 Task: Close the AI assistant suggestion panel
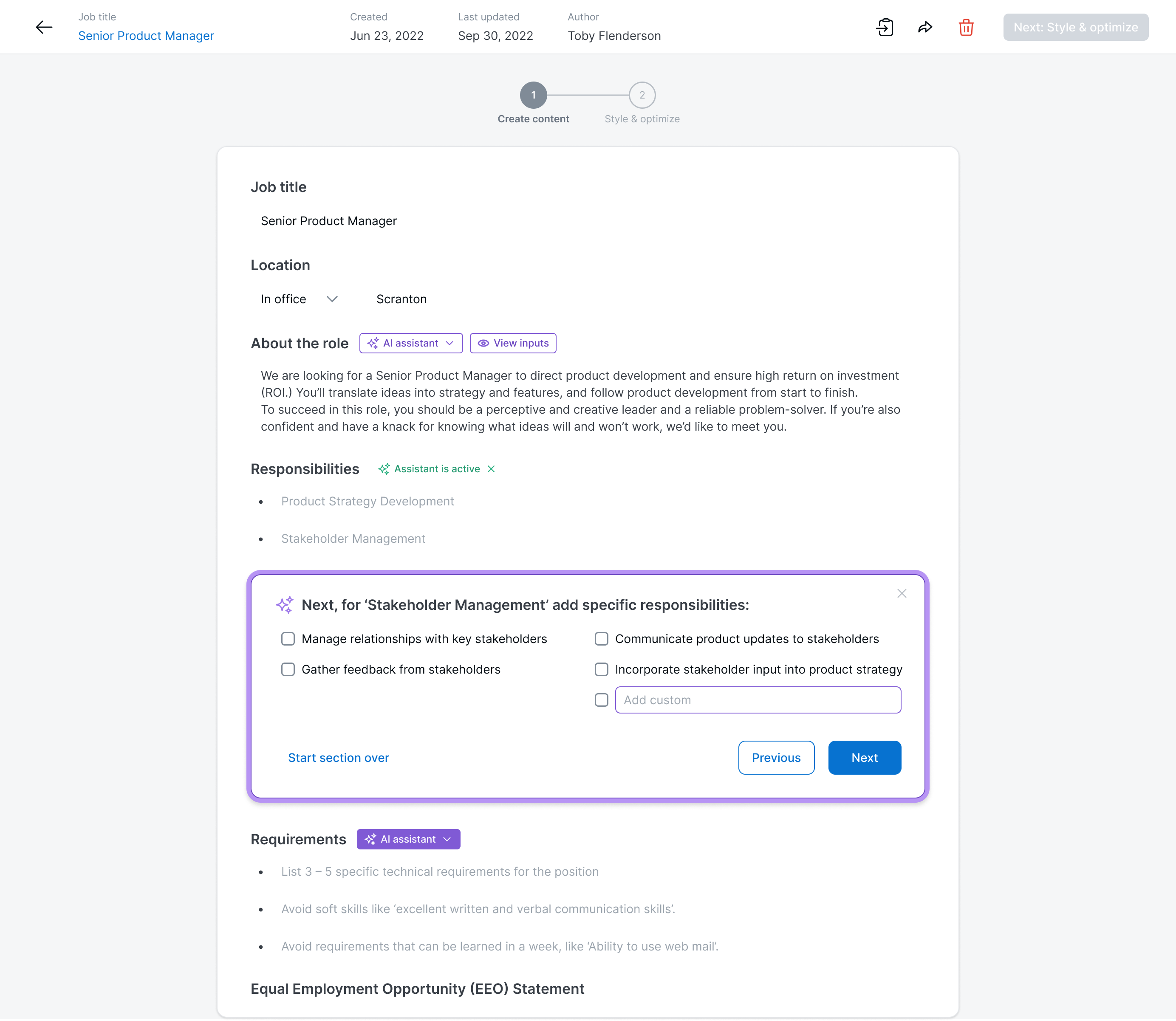901,594
